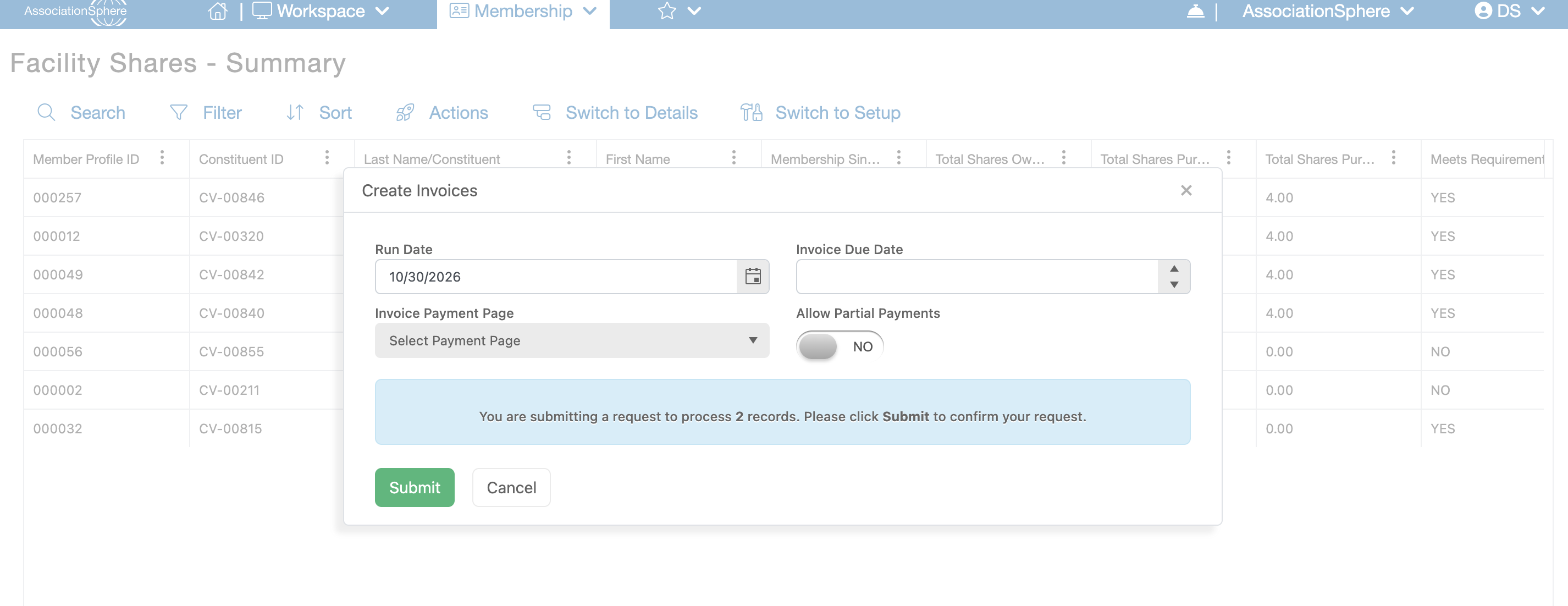Click the service bell icon
1568x606 pixels.
coord(1195,11)
